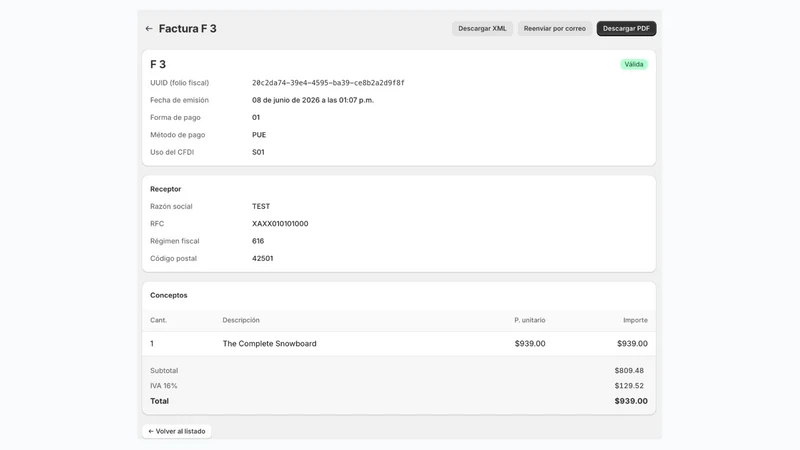Resend the invoice by email (Reenviar por correo)
800x450 pixels.
click(x=555, y=29)
